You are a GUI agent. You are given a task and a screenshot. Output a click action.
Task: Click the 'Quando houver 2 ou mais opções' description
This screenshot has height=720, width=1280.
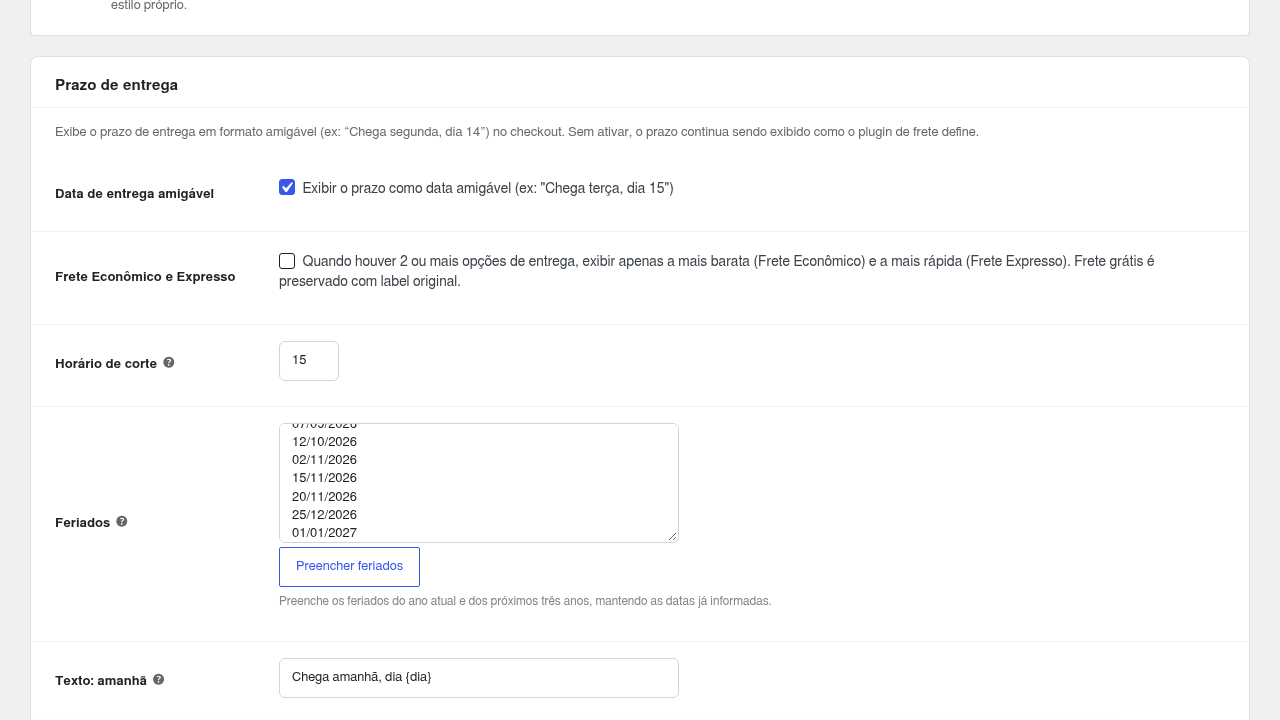(x=717, y=271)
